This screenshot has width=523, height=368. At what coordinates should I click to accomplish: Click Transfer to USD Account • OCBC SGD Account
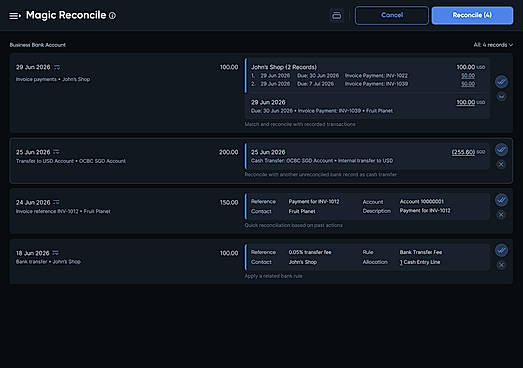point(71,161)
